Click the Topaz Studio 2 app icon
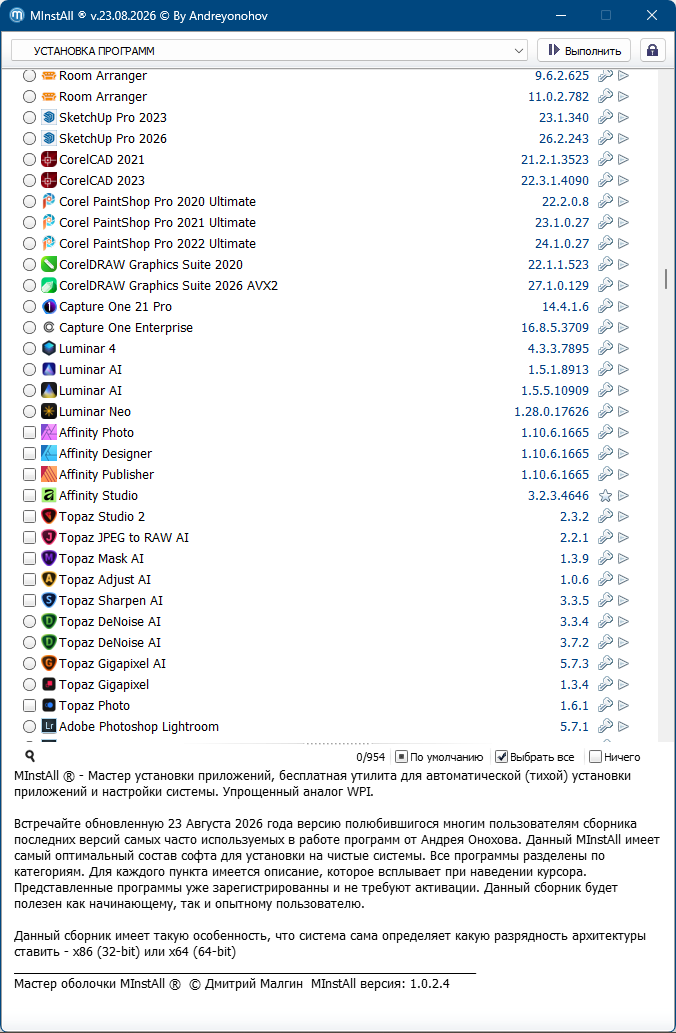This screenshot has width=676, height=1033. [49, 516]
